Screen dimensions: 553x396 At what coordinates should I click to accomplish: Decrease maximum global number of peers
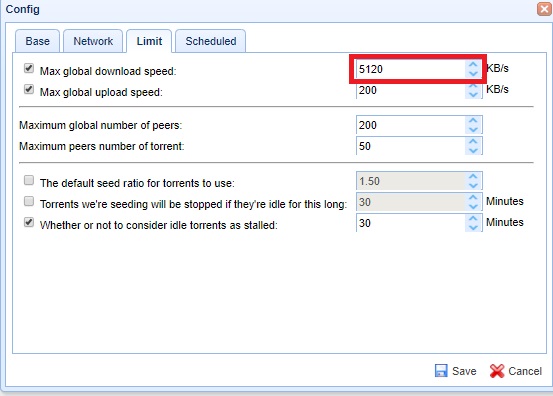(473, 129)
